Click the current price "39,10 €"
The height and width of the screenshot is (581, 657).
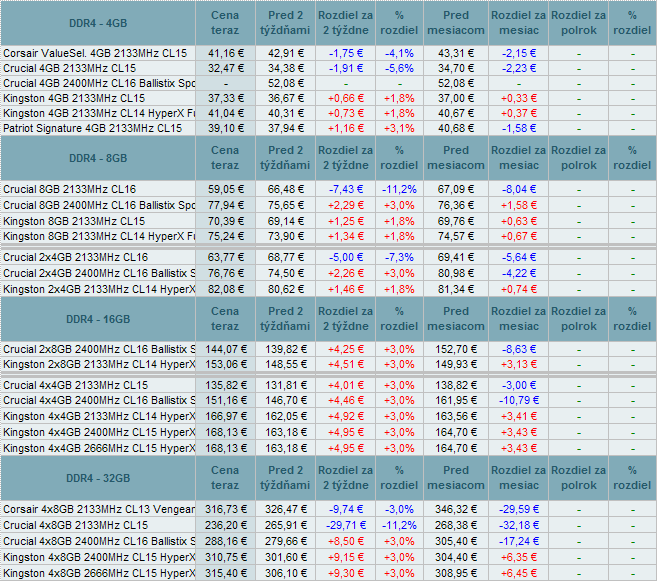(x=226, y=128)
